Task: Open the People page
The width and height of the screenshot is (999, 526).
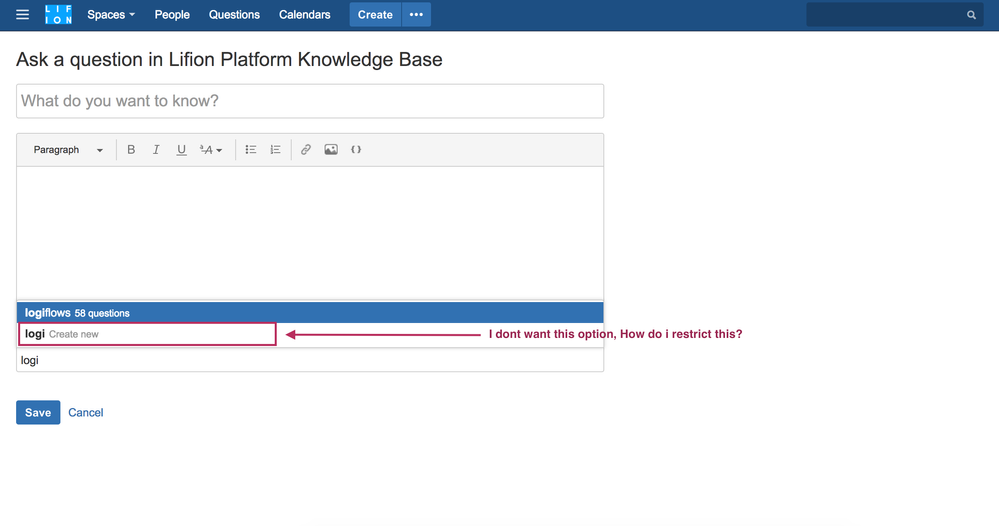Action: (x=172, y=15)
